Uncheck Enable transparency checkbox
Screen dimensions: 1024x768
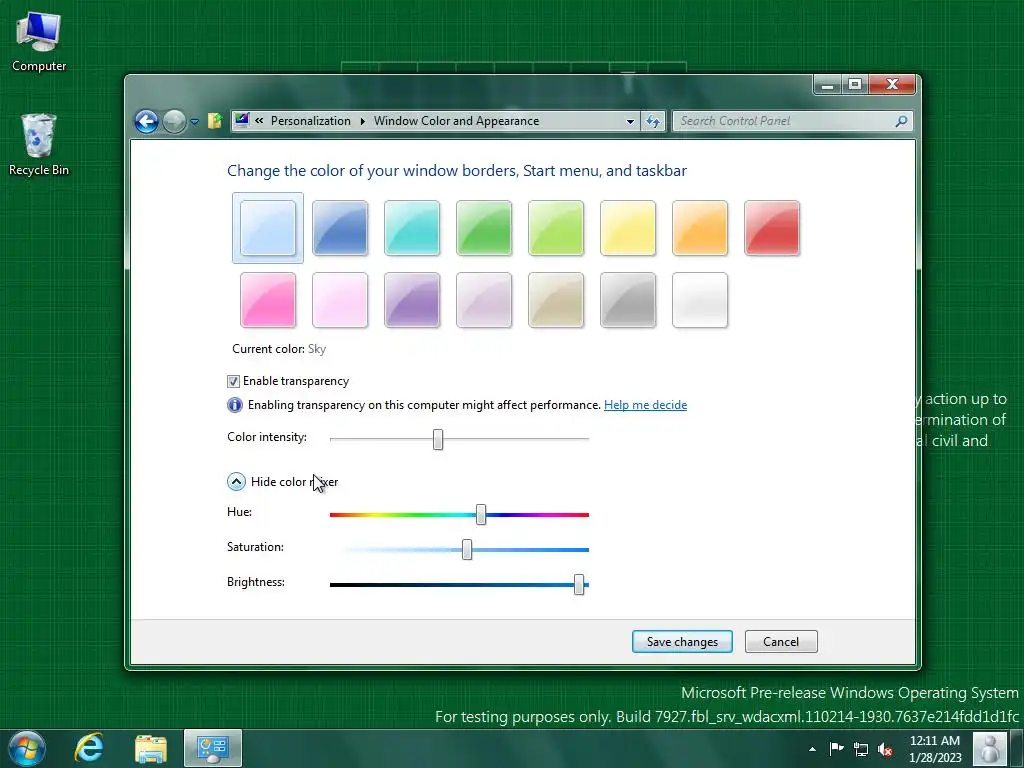tap(233, 381)
